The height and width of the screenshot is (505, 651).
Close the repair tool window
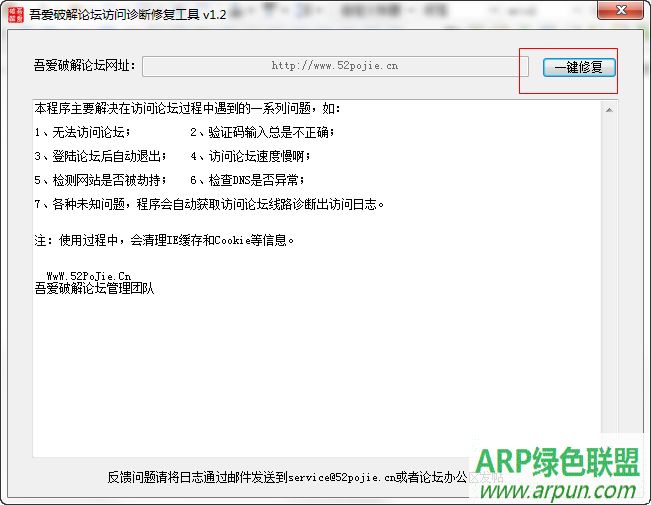(620, 10)
